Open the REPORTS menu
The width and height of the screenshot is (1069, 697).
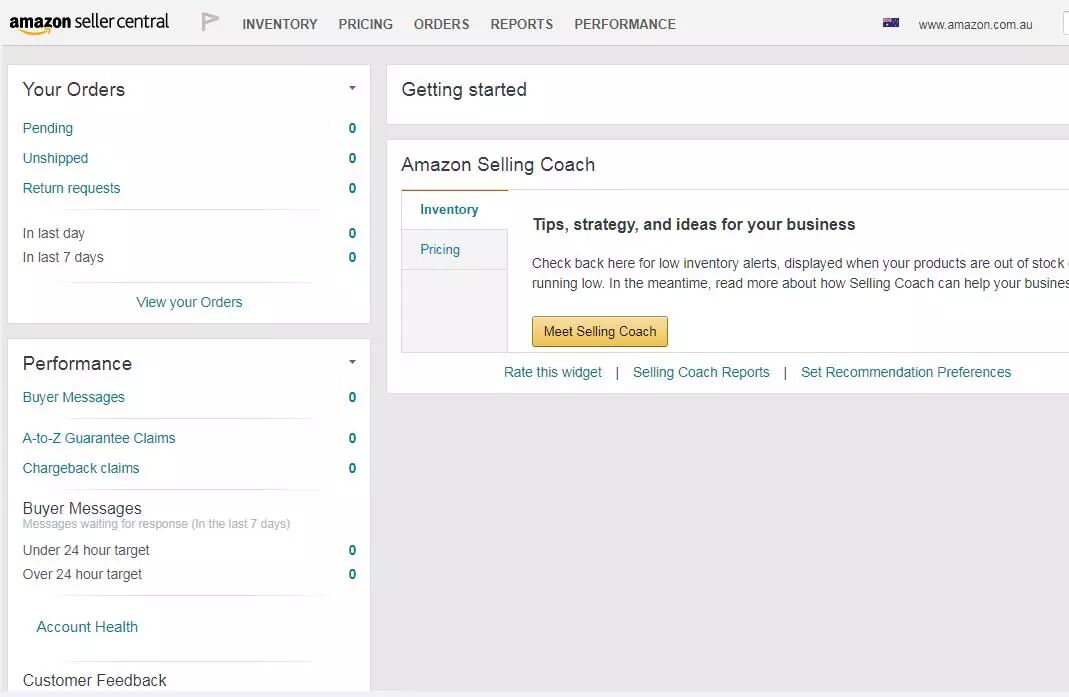(522, 24)
